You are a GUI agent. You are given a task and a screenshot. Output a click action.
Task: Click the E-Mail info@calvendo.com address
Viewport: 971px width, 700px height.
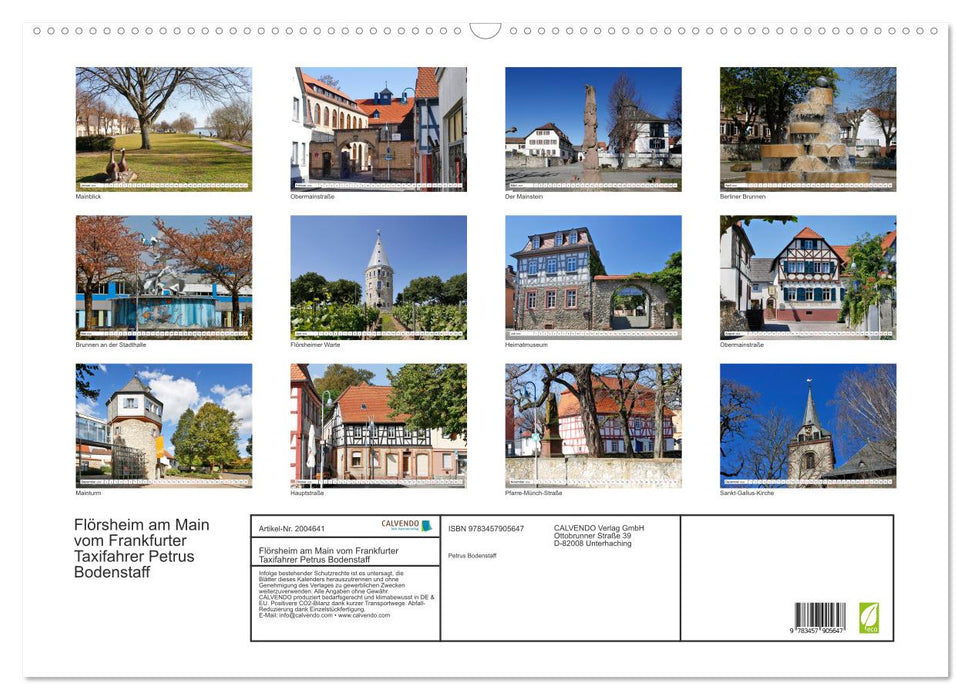point(298,614)
